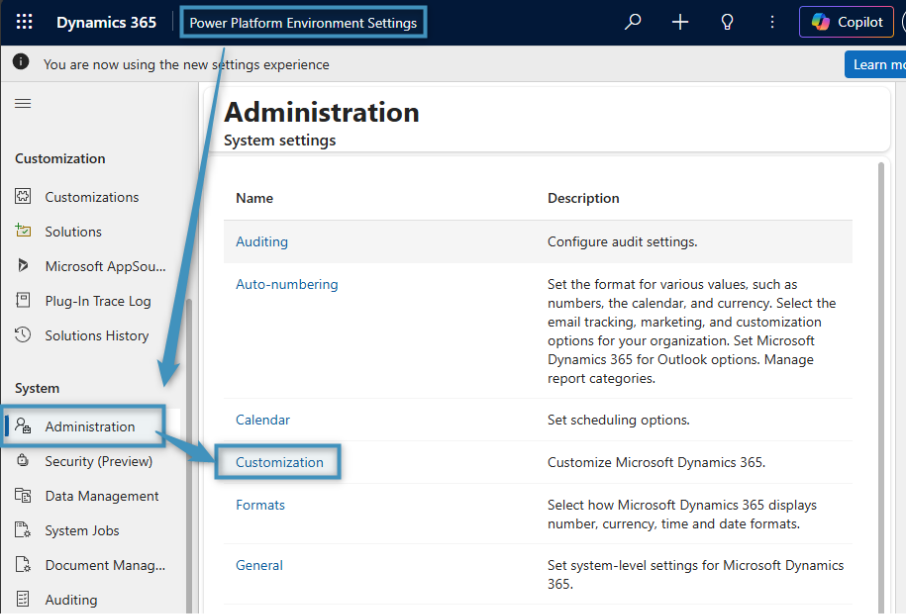Click the Administration person icon
The width and height of the screenshot is (906, 615).
23,426
